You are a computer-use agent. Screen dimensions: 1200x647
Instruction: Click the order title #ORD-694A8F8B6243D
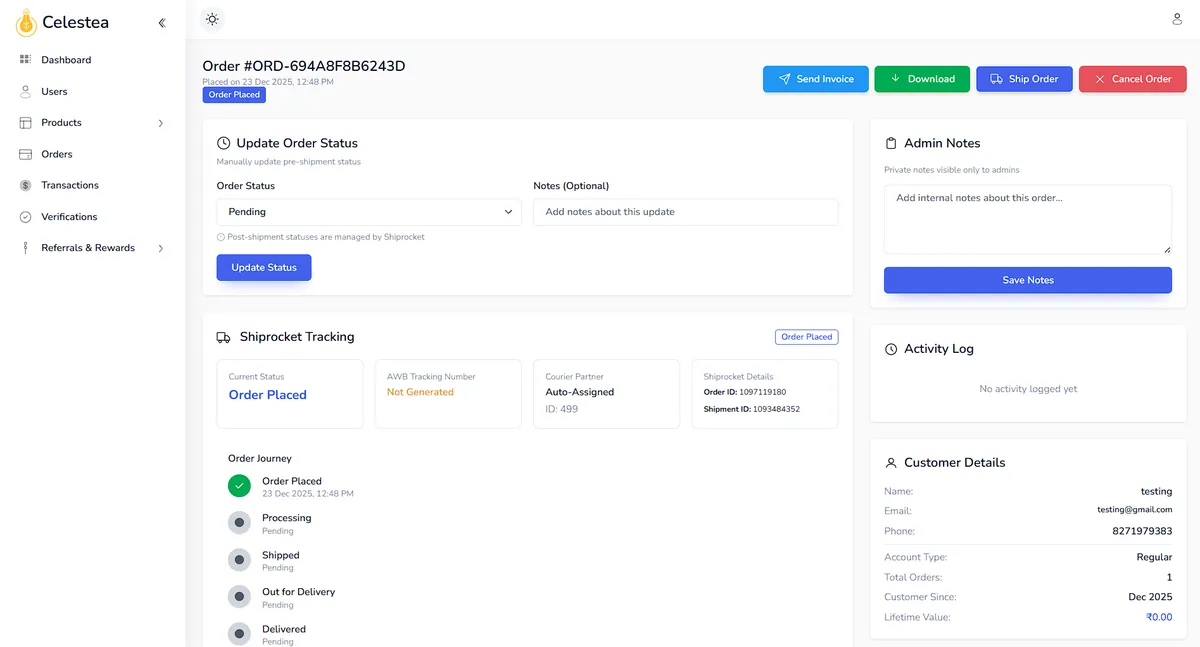click(304, 66)
